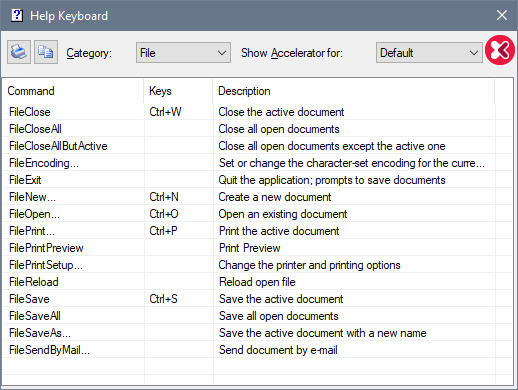Select the FileSendByMail... command
The height and width of the screenshot is (390, 518).
coord(49,350)
